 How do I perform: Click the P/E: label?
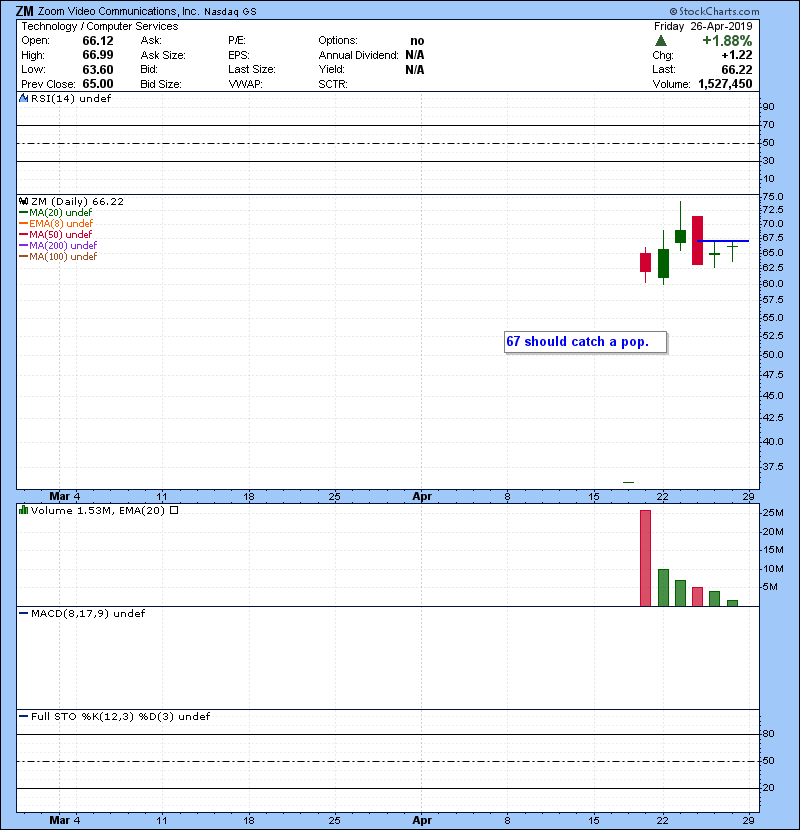[x=237, y=41]
